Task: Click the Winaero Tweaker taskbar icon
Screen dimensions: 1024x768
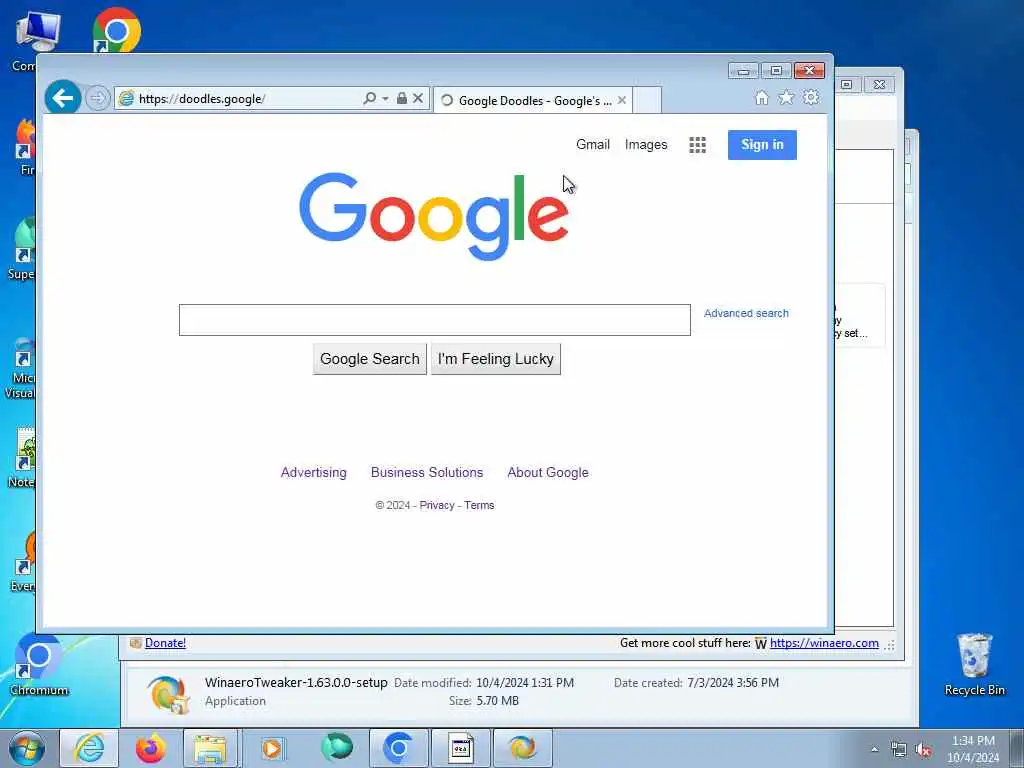Action: coord(522,748)
